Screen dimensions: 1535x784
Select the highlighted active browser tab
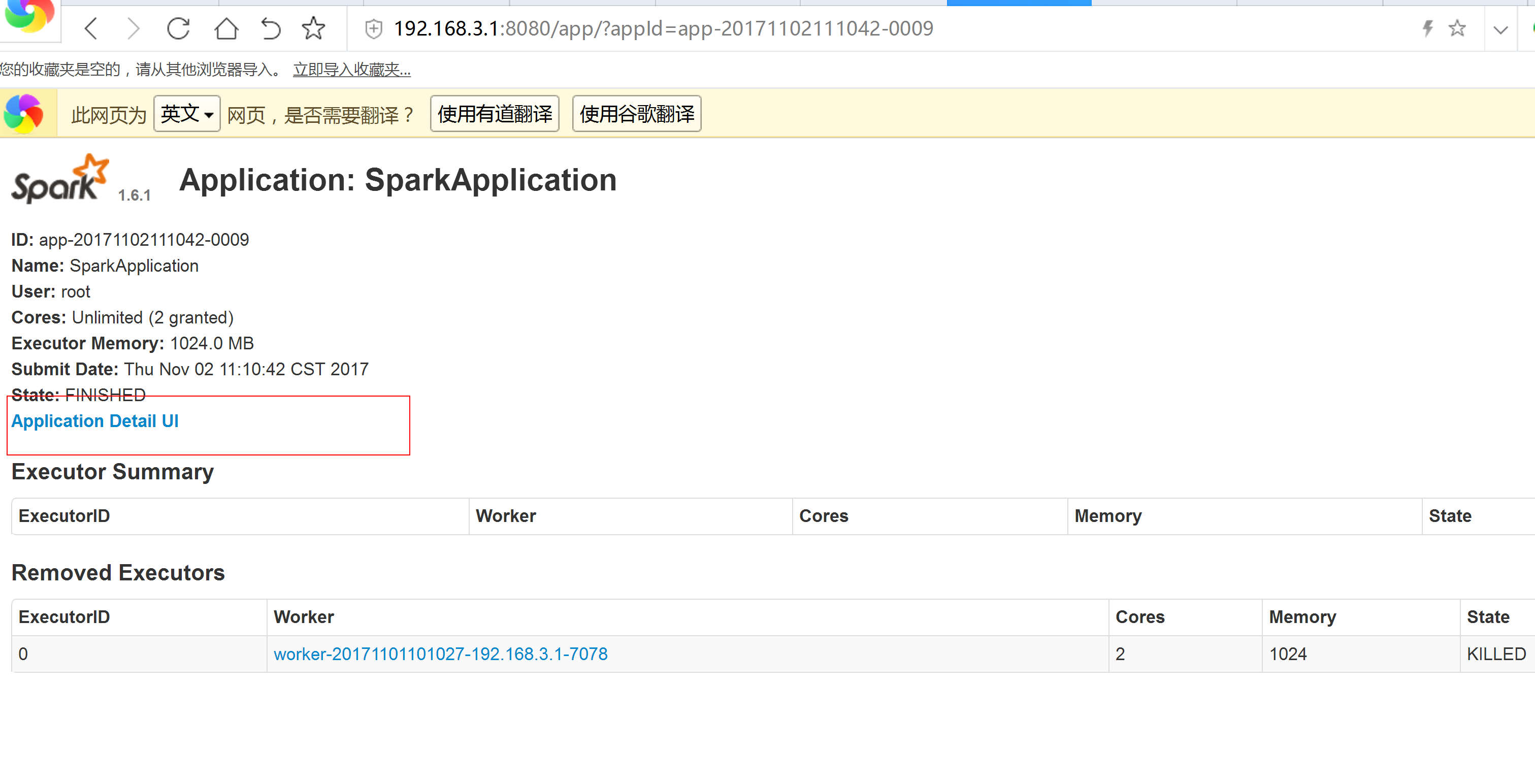(x=1019, y=3)
